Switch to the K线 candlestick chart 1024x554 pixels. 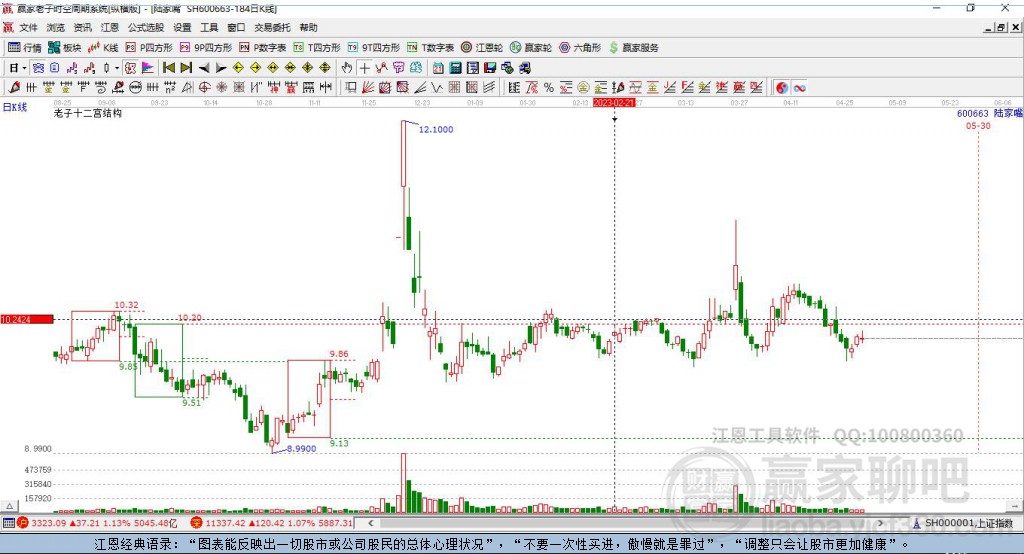103,48
